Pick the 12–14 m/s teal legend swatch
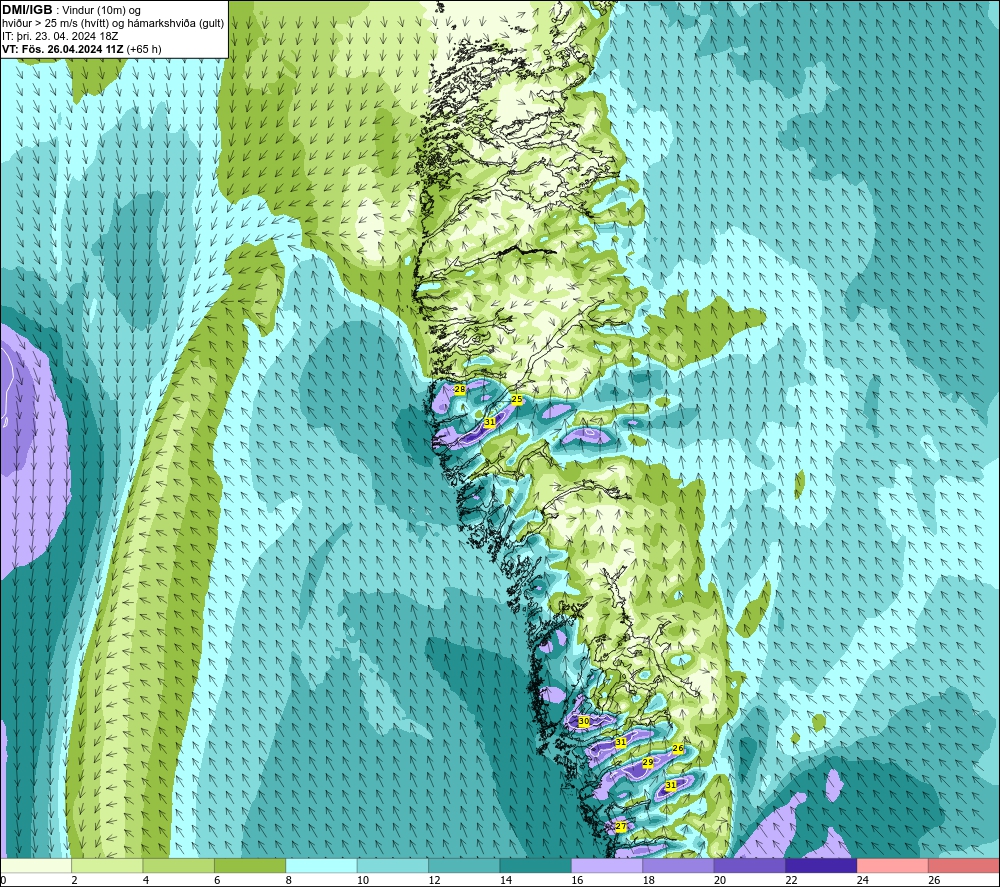 (x=464, y=865)
